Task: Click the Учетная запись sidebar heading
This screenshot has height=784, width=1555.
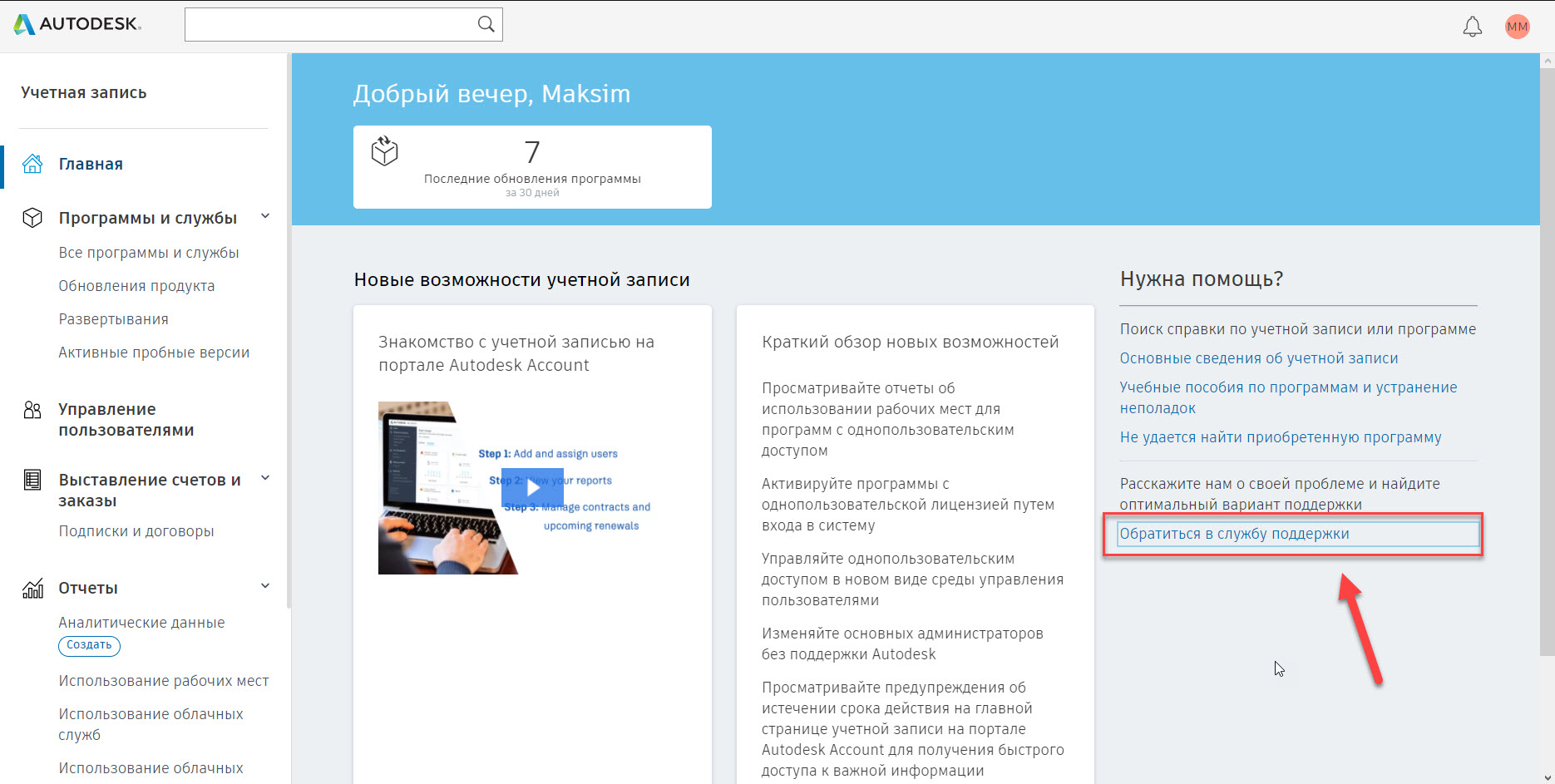Action: click(84, 92)
